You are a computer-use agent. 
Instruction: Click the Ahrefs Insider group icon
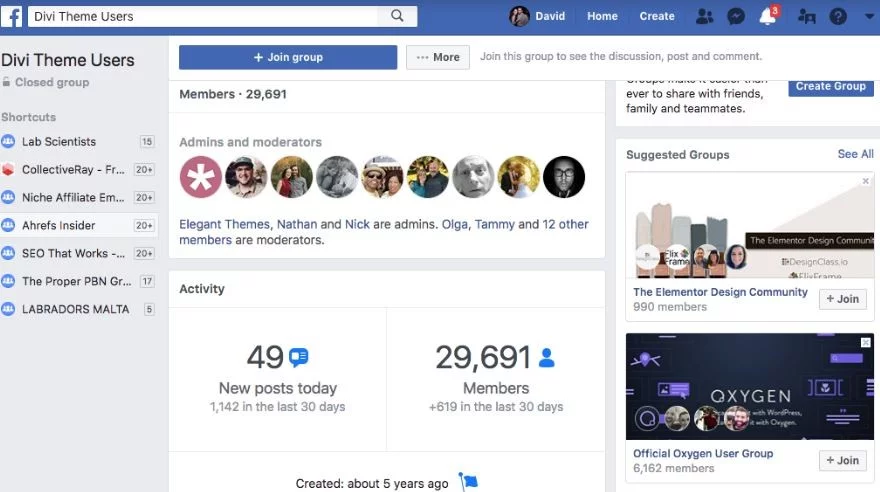click(8, 226)
